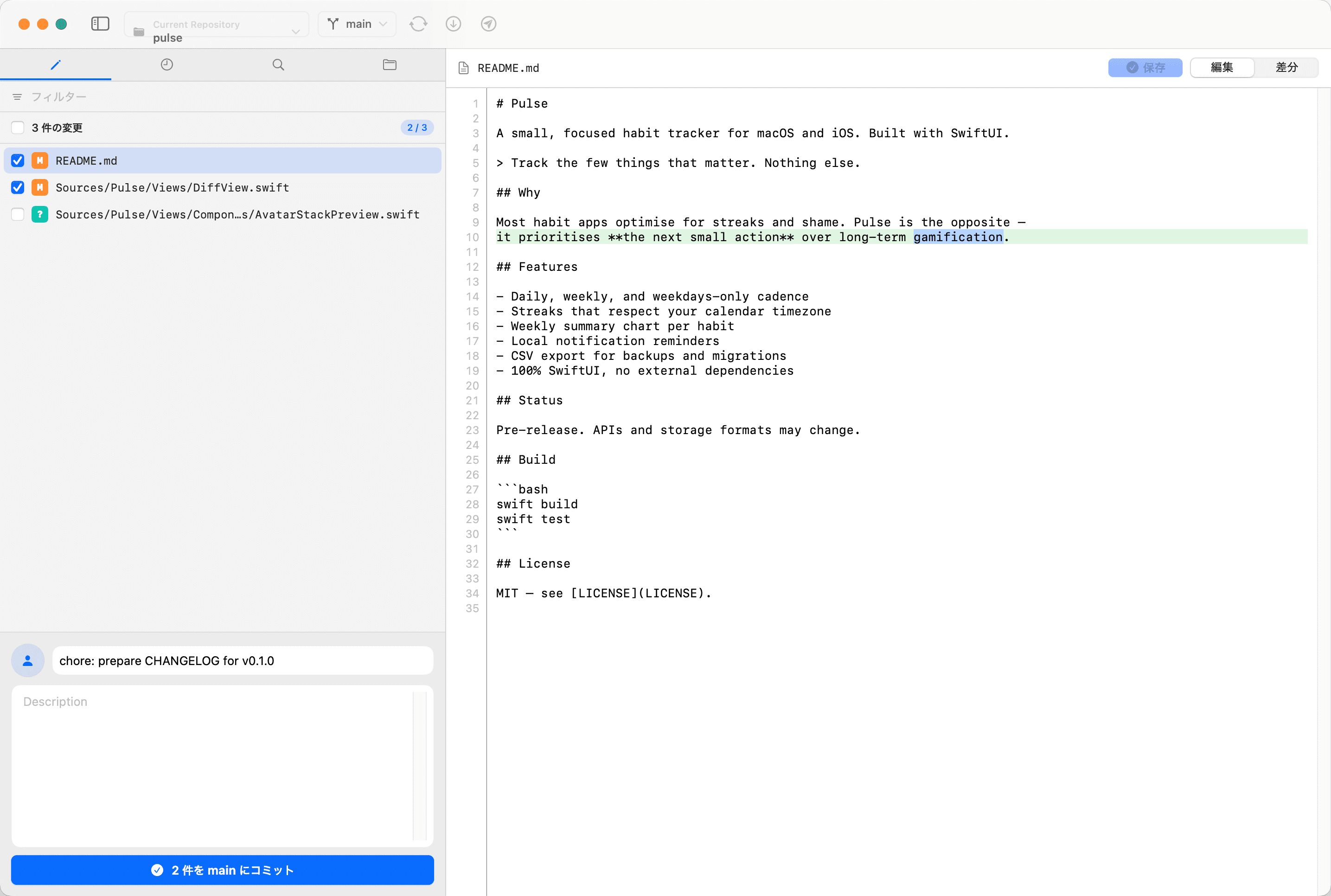
Task: Click the '## Status' heading line
Action: [530, 400]
